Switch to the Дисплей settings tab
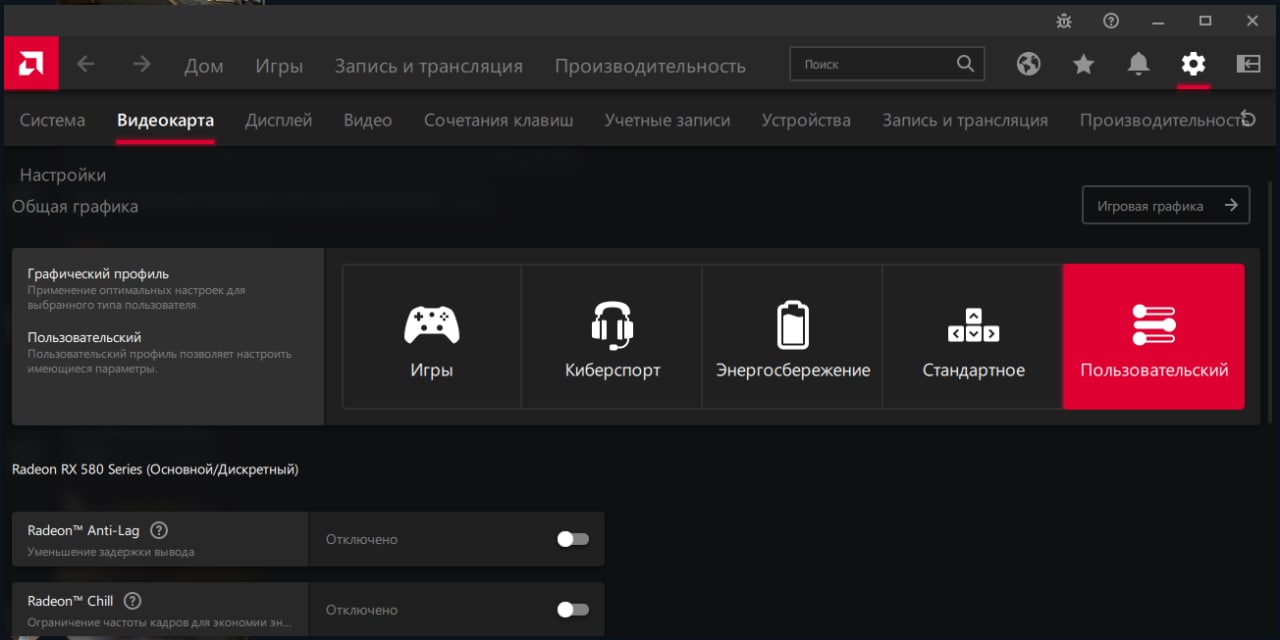The height and width of the screenshot is (640, 1280). 279,120
